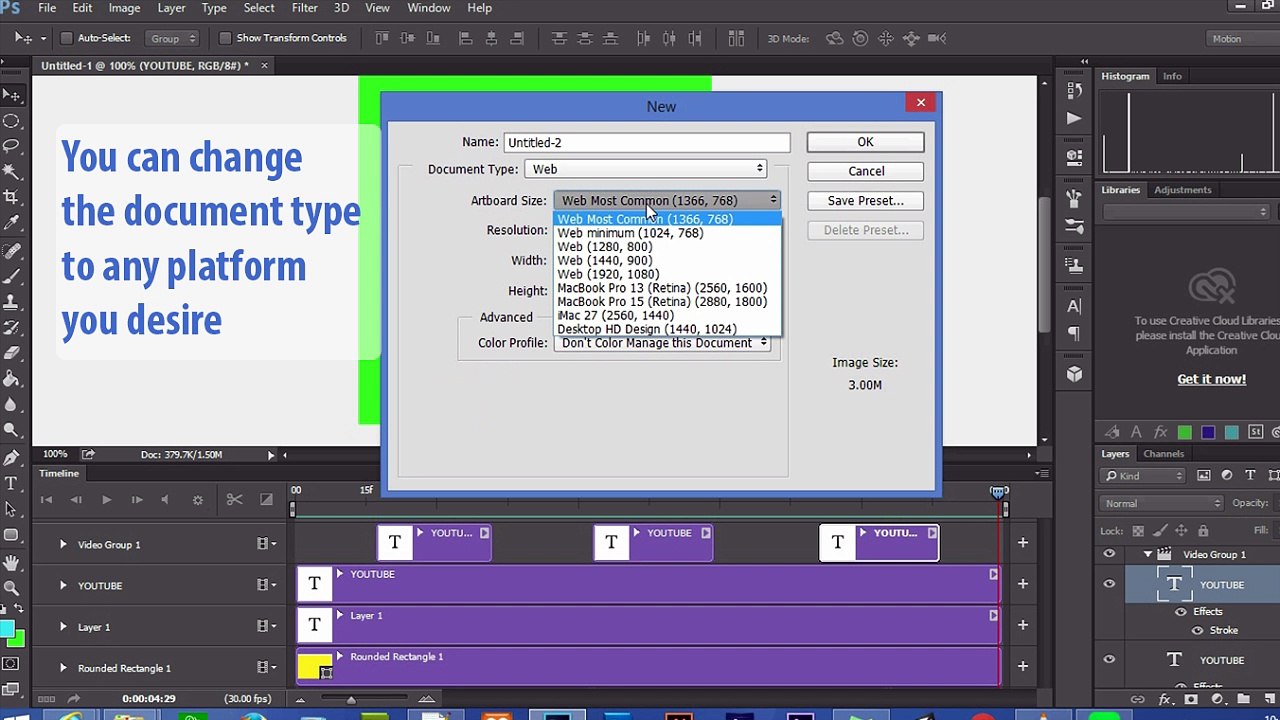Add media to Video Group 1 track
This screenshot has width=1280, height=720.
click(x=1022, y=543)
